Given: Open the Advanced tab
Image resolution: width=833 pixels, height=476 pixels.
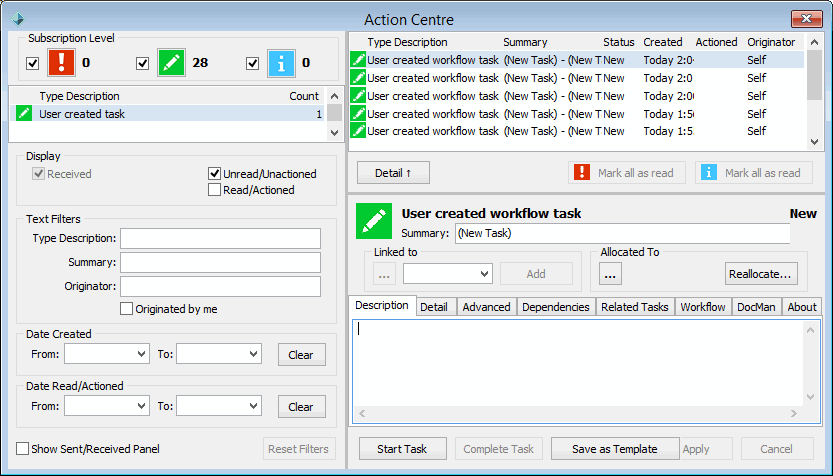Looking at the screenshot, I should (x=486, y=307).
